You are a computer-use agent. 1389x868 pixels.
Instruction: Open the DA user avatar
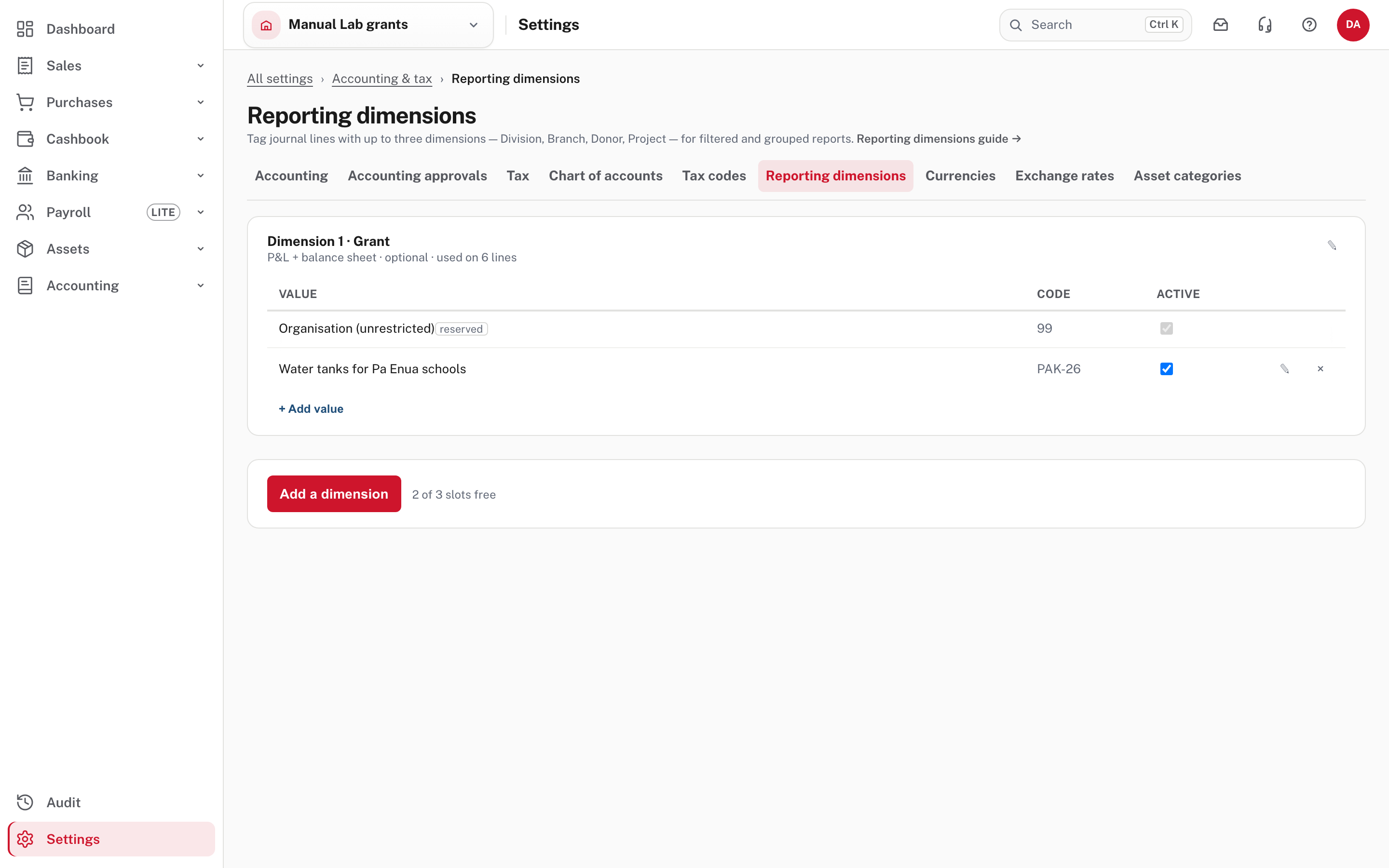tap(1353, 25)
